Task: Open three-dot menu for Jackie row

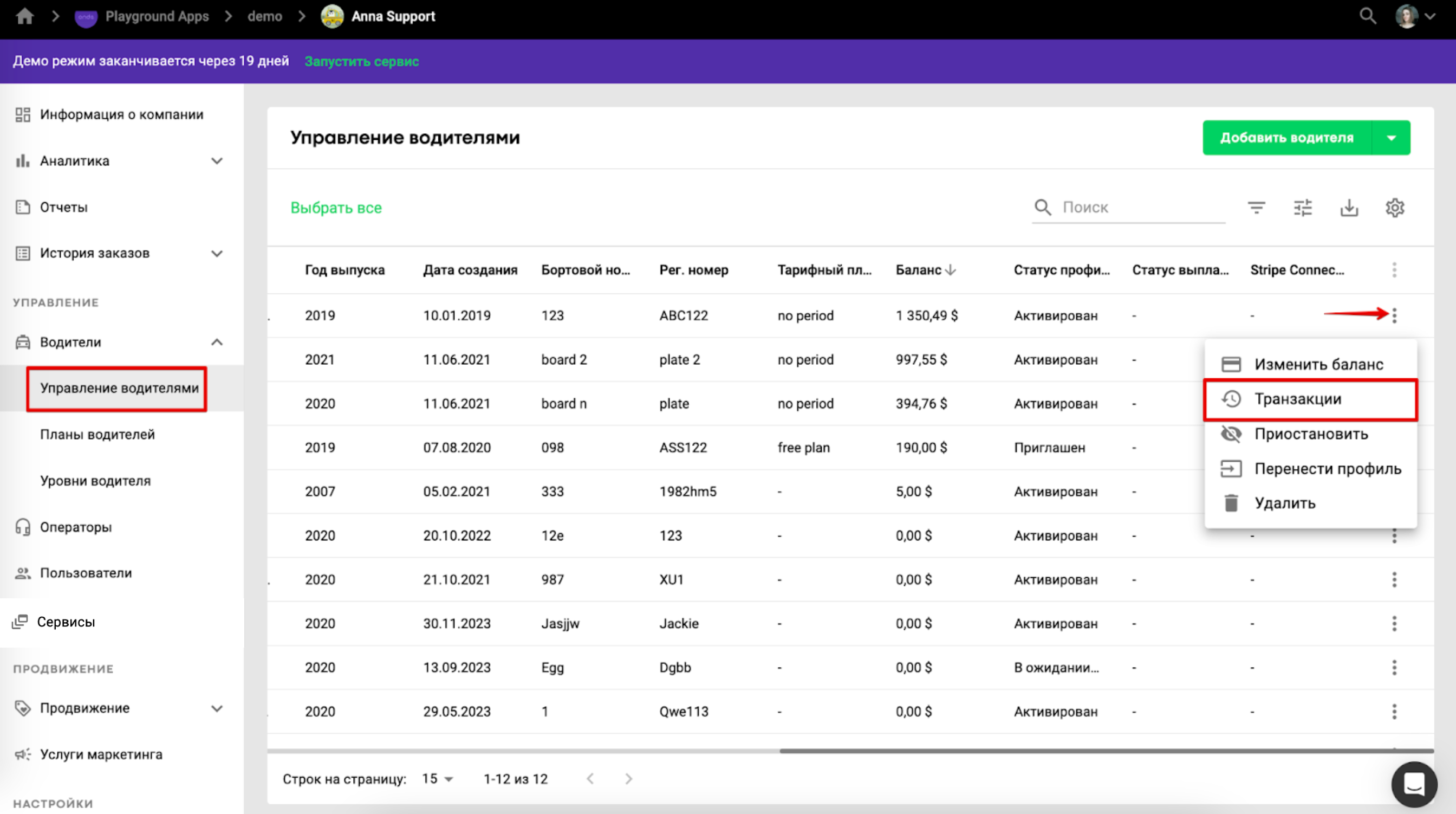Action: point(1394,623)
